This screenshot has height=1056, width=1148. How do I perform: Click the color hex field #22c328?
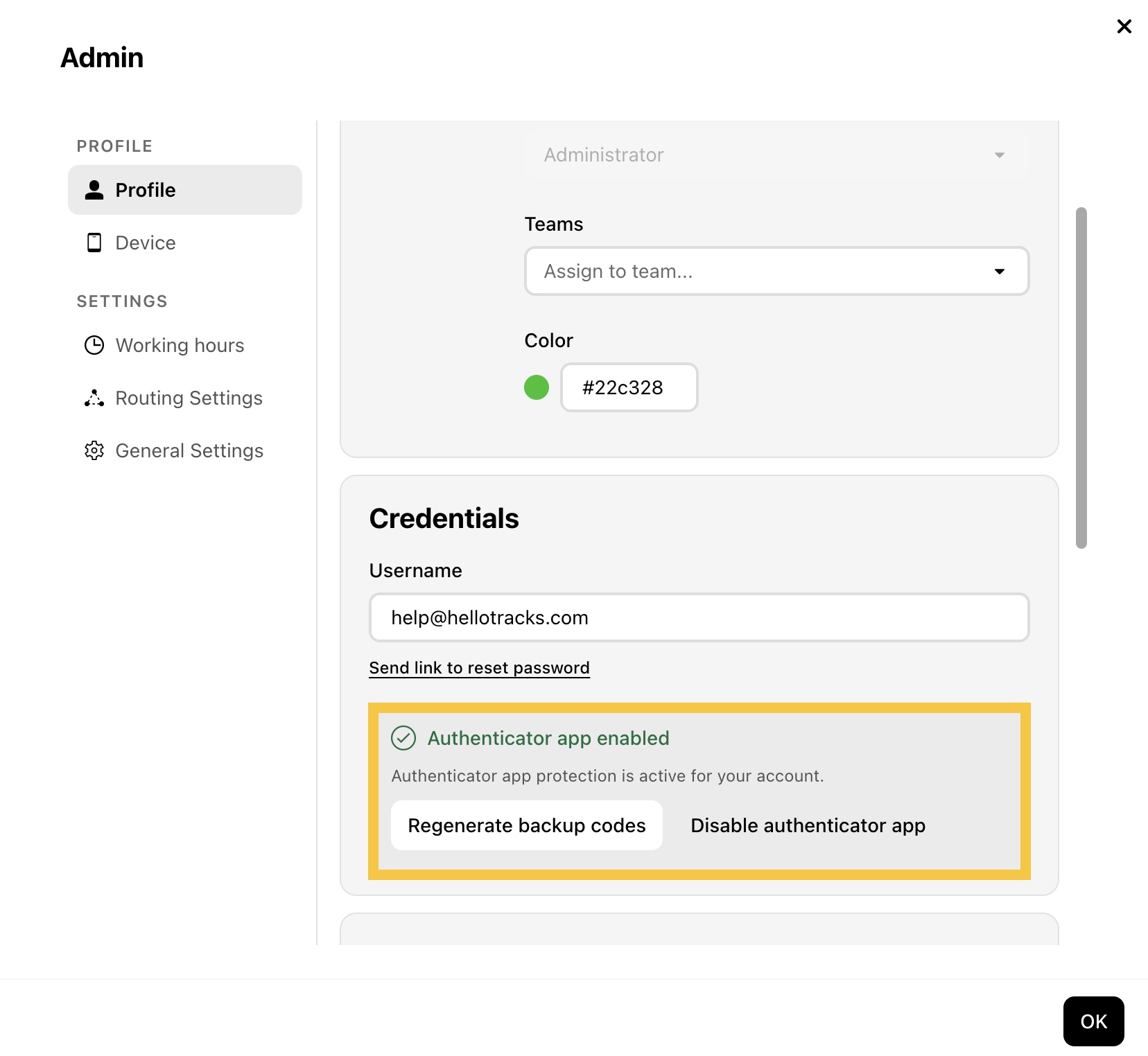point(629,387)
